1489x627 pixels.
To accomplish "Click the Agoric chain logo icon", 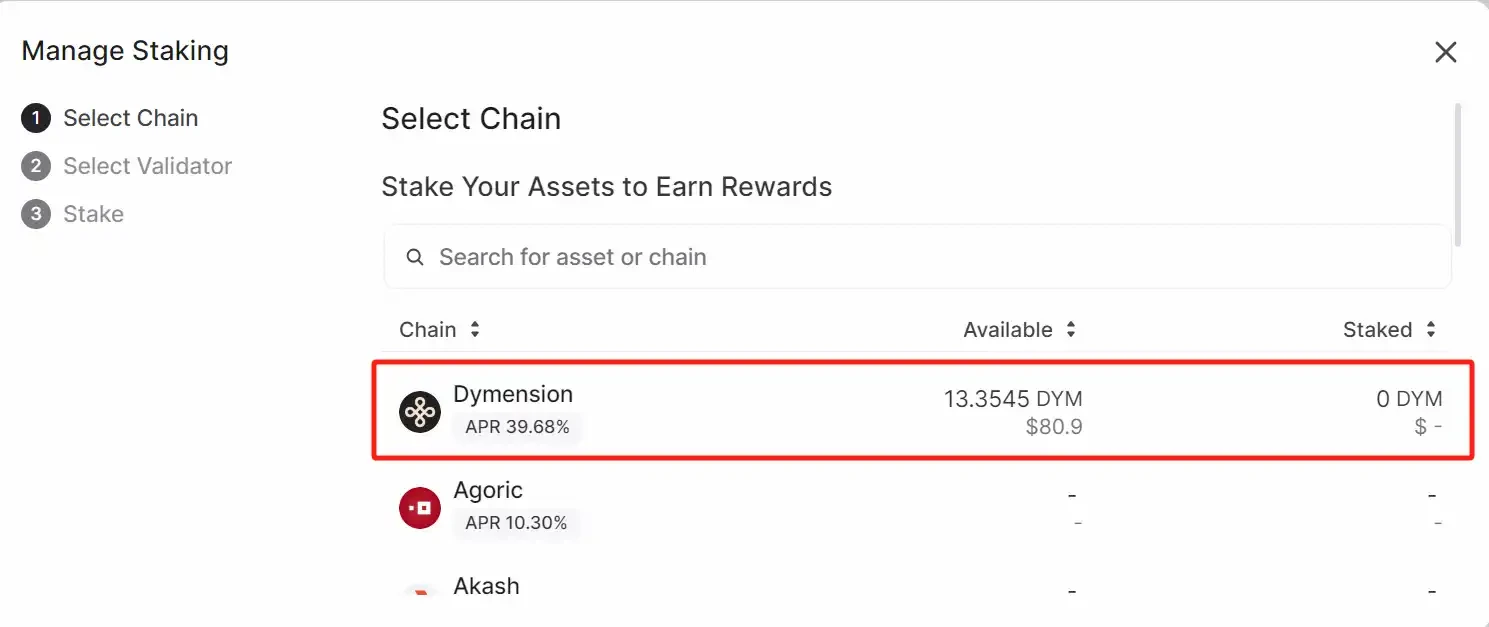I will click(x=420, y=508).
